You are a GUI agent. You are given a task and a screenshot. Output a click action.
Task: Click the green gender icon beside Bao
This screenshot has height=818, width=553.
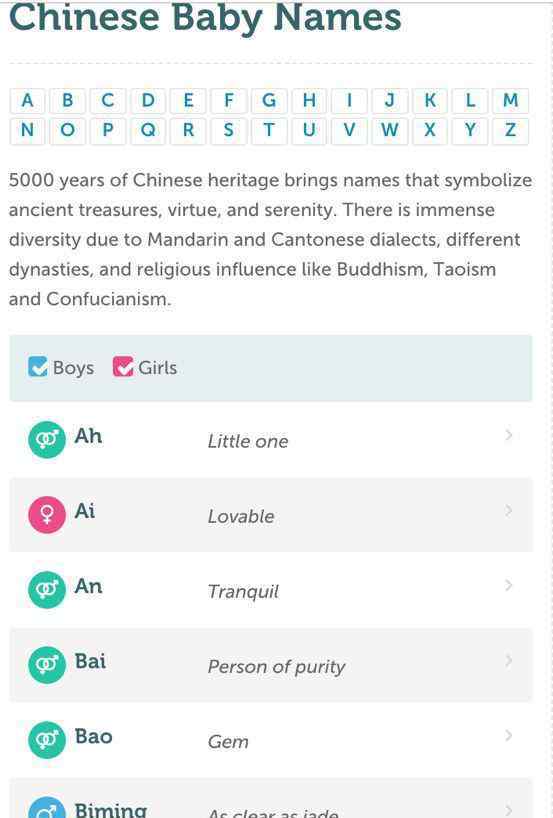47,740
